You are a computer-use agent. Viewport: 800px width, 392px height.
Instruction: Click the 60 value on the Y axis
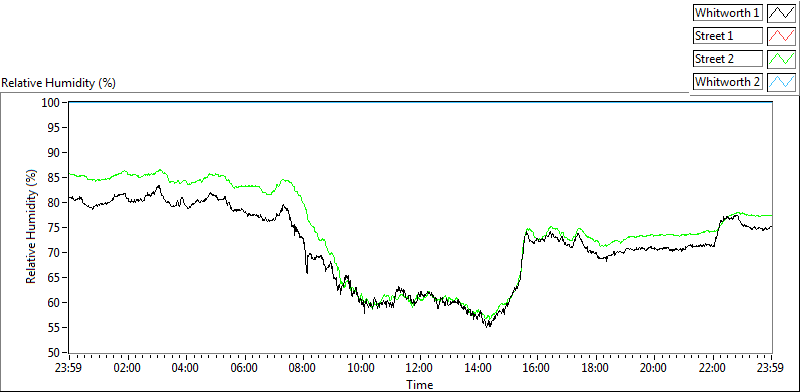pos(54,303)
